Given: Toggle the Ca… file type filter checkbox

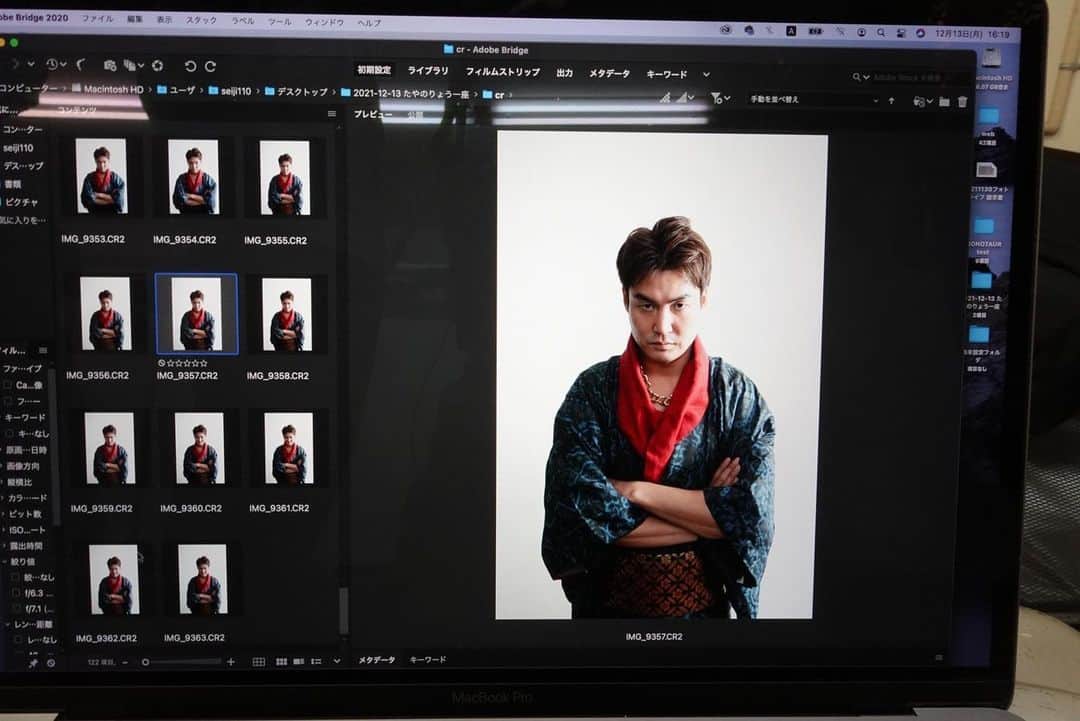Looking at the screenshot, I should click(x=8, y=385).
